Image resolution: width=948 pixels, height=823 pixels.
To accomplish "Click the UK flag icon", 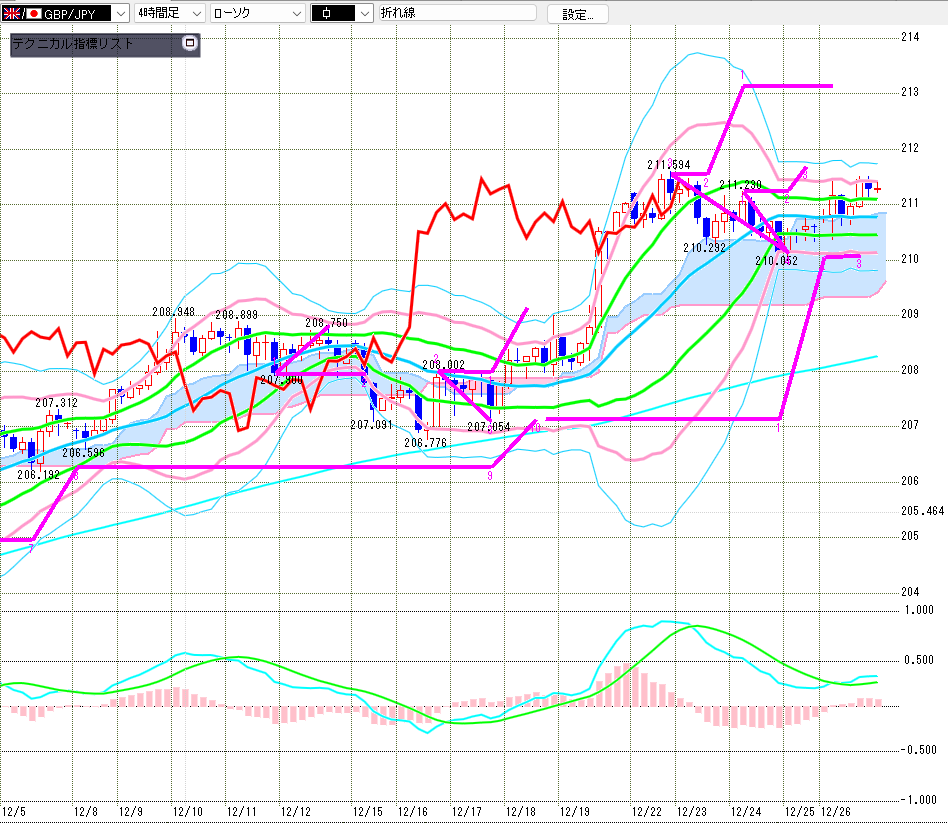I will click(12, 13).
